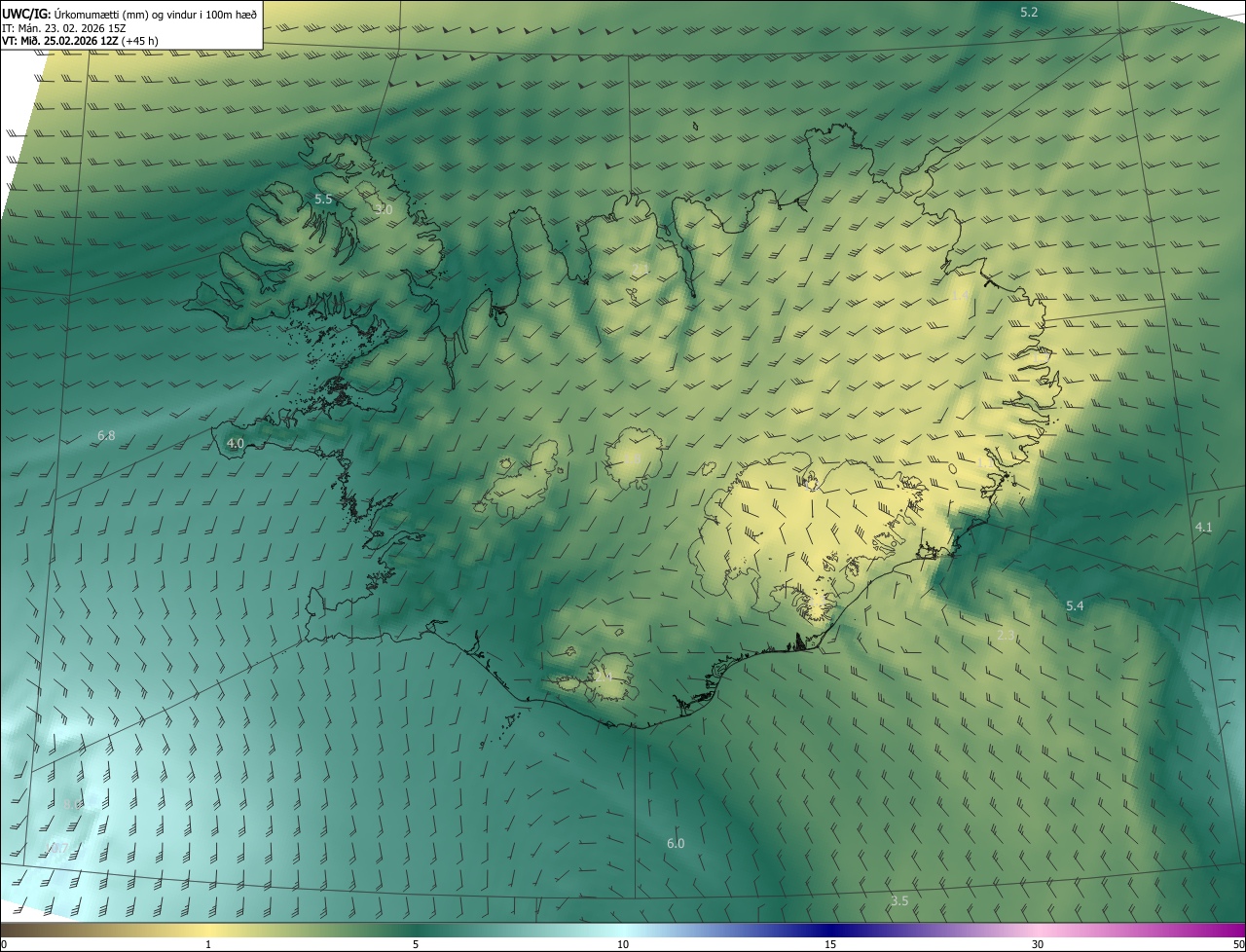The height and width of the screenshot is (952, 1246).
Task: Click the "5.2" value on the map
Action: (x=1029, y=12)
